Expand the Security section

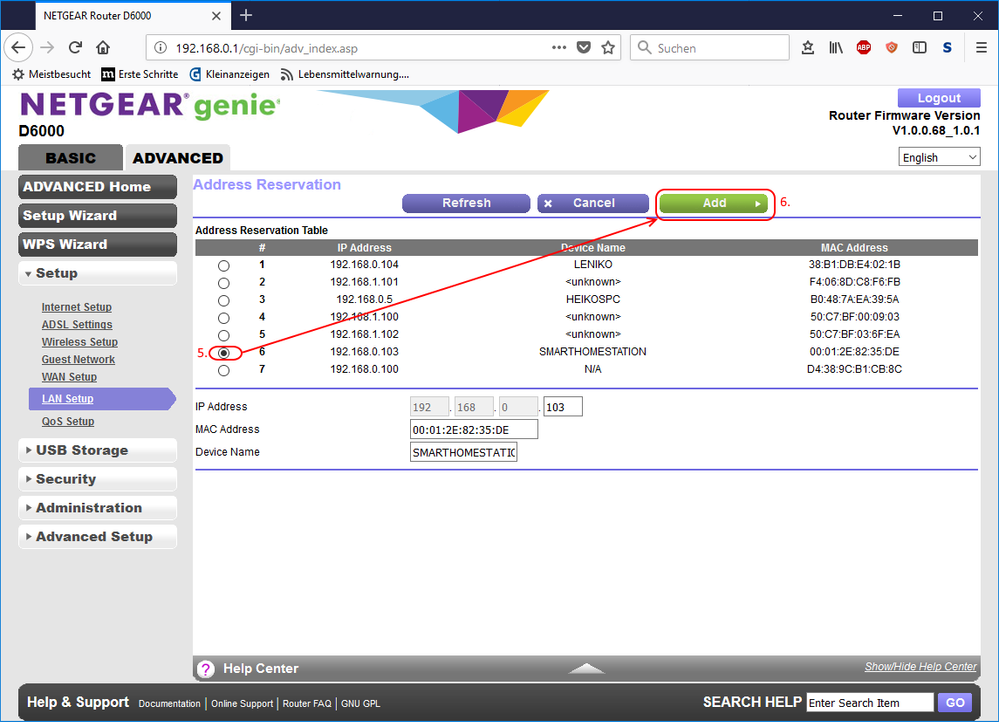97,479
